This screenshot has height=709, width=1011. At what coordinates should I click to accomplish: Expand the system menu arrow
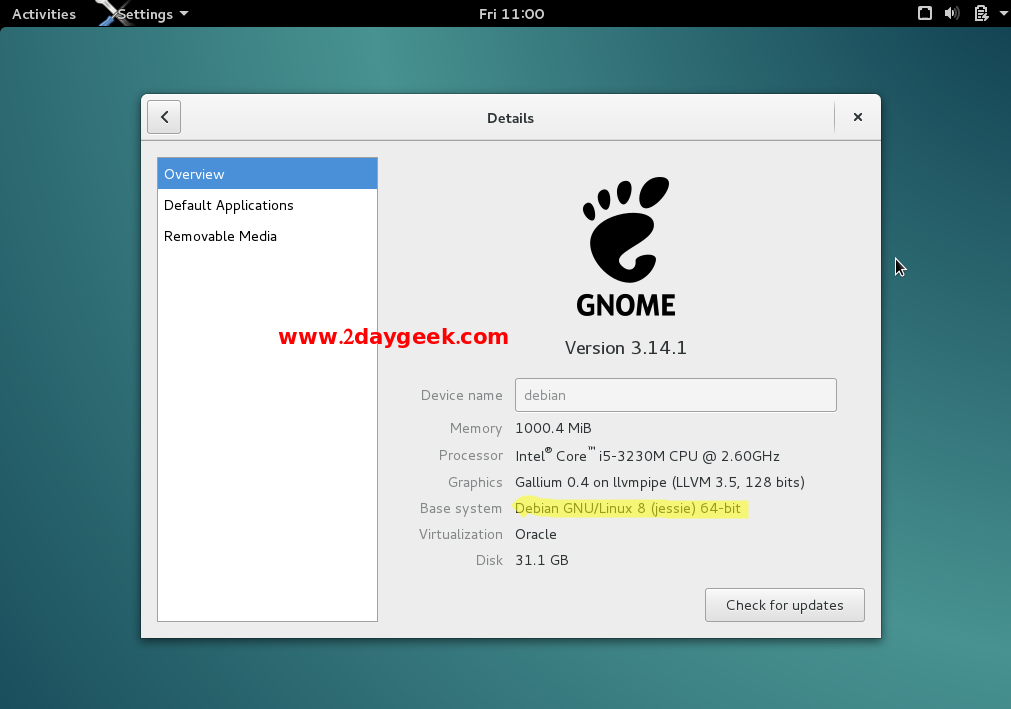click(x=1002, y=14)
